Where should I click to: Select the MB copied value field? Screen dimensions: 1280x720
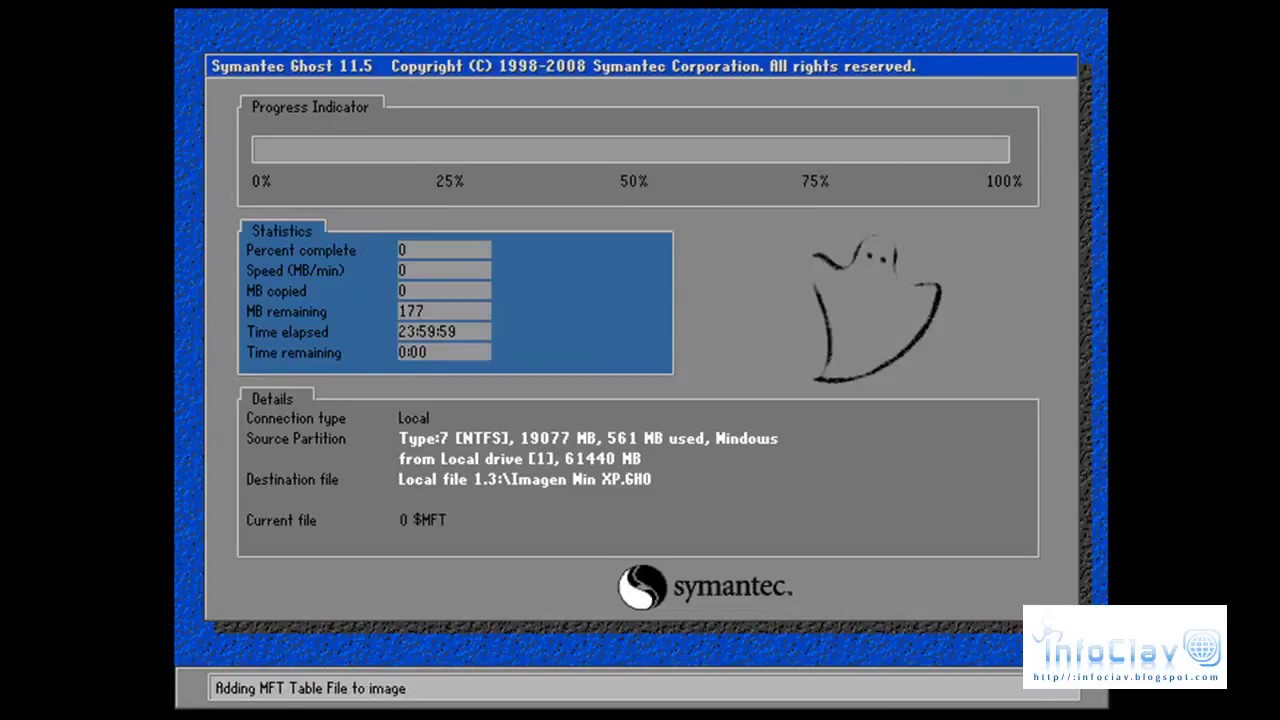443,290
